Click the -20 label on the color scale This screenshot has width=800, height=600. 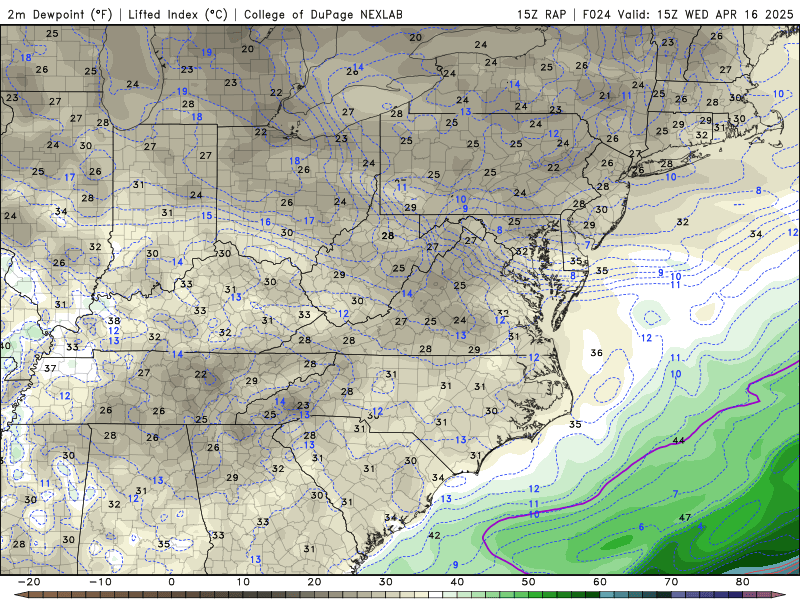pyautogui.click(x=29, y=582)
